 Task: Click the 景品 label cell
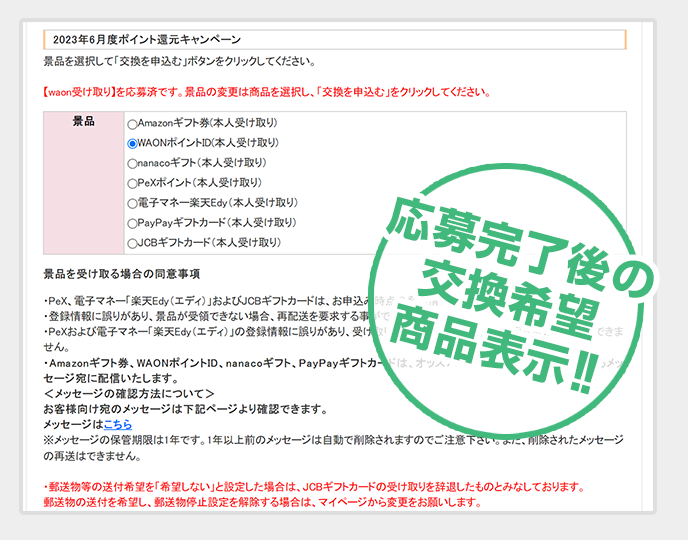83,183
